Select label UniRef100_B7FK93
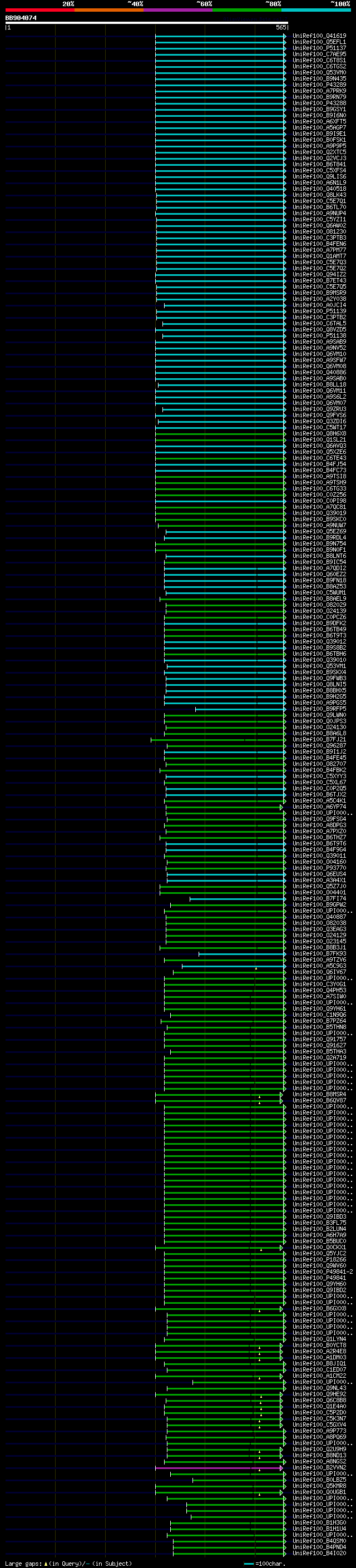 (319, 954)
